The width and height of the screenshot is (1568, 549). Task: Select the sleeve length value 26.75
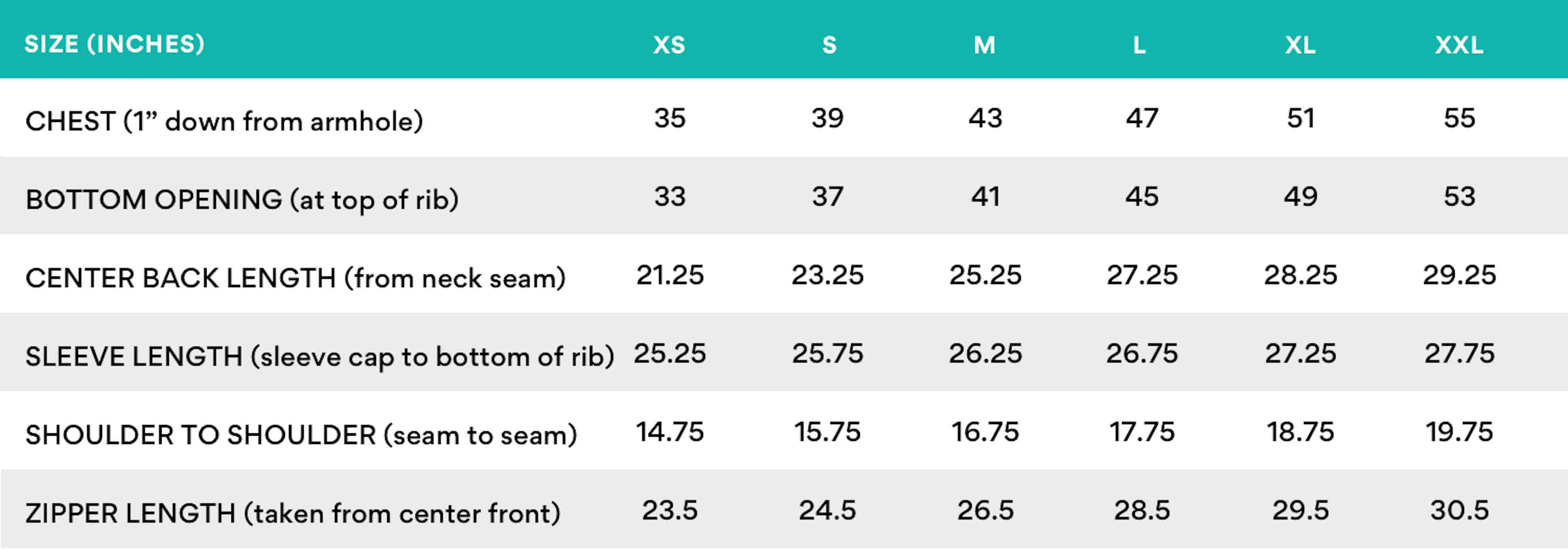(x=1142, y=353)
